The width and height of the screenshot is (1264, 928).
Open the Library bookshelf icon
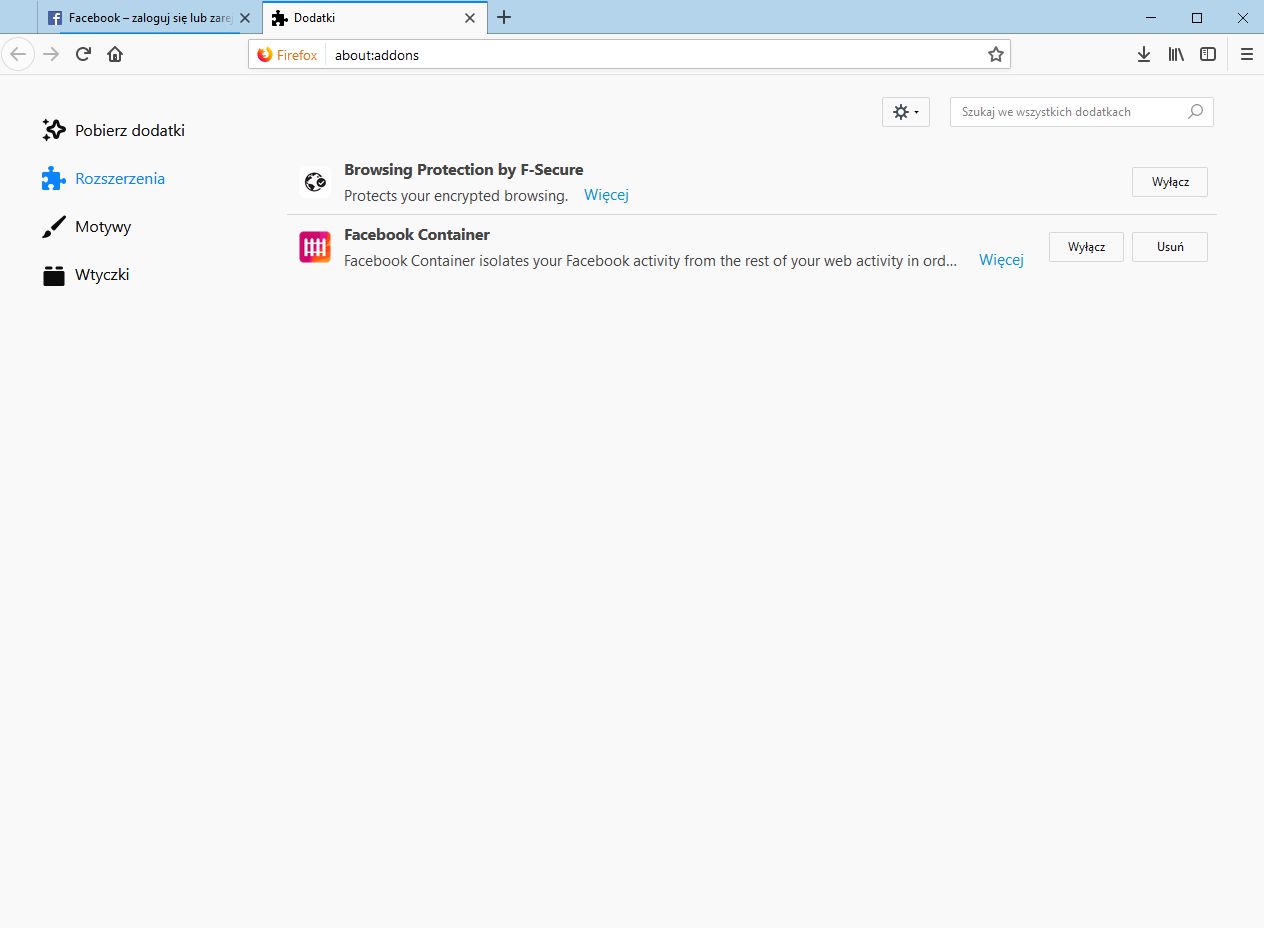point(1176,55)
